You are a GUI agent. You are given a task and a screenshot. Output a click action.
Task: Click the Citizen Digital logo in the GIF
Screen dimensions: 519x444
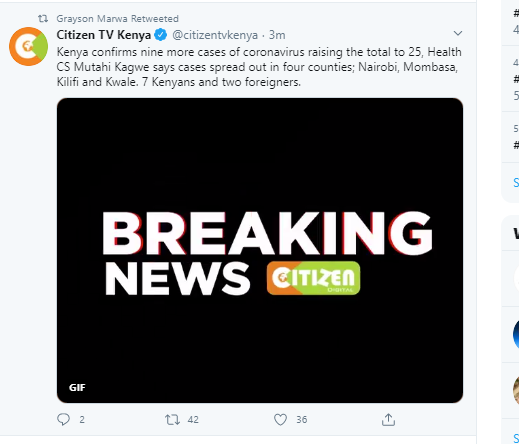pyautogui.click(x=313, y=278)
